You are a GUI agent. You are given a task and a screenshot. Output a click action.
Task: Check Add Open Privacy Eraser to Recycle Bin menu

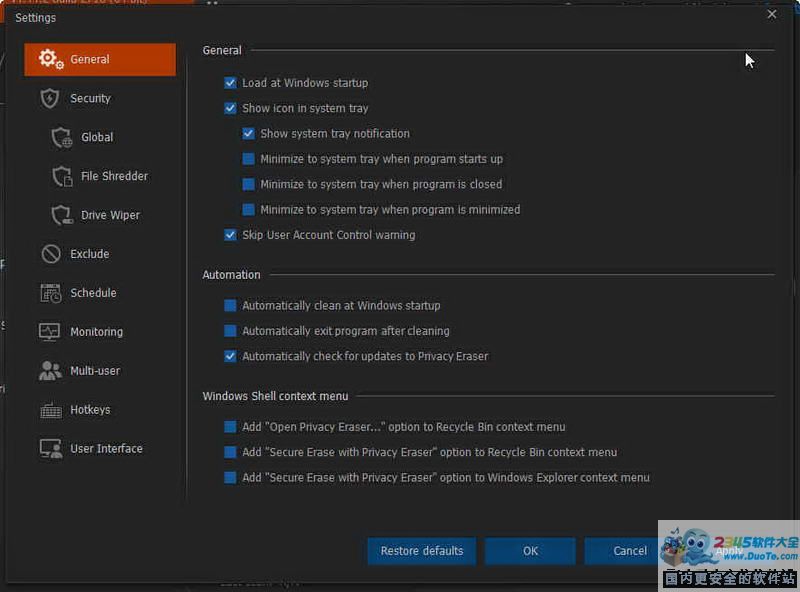230,427
